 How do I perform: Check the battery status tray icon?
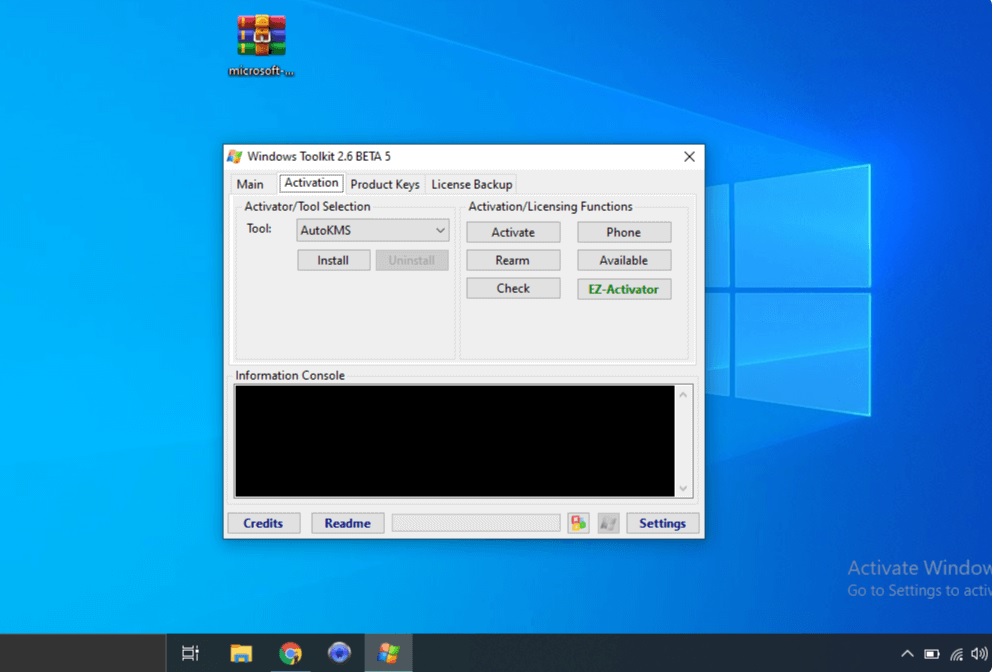click(932, 654)
